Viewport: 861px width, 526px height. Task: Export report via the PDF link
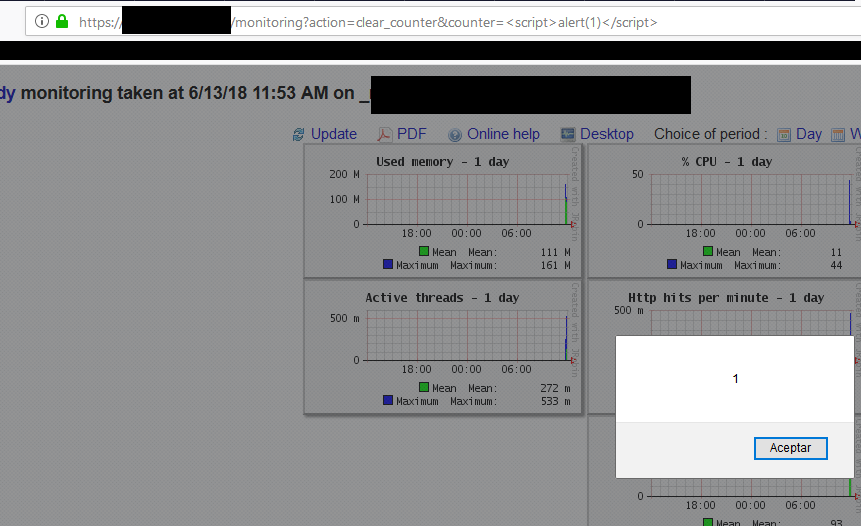[x=411, y=134]
